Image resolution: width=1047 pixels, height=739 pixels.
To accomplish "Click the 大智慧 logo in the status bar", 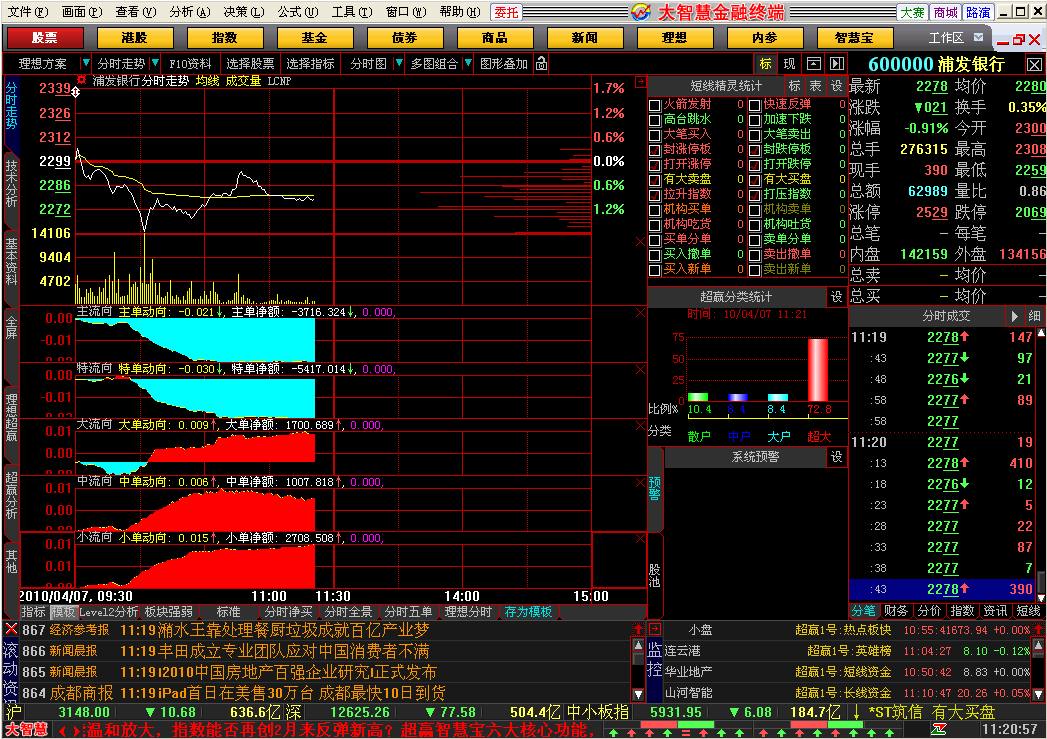I will point(27,730).
